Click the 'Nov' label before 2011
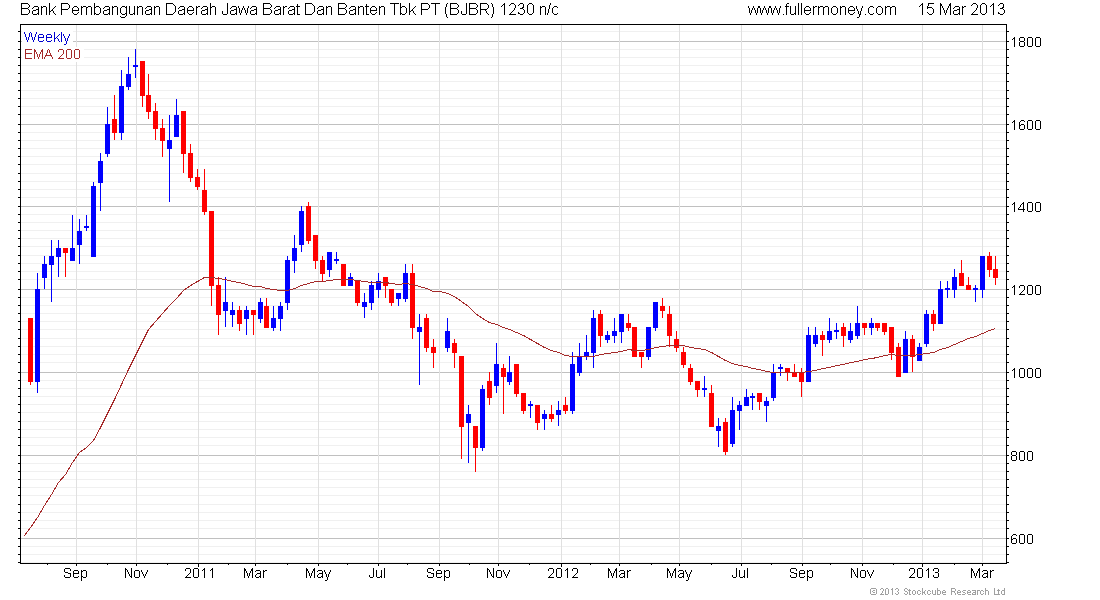 pos(136,573)
